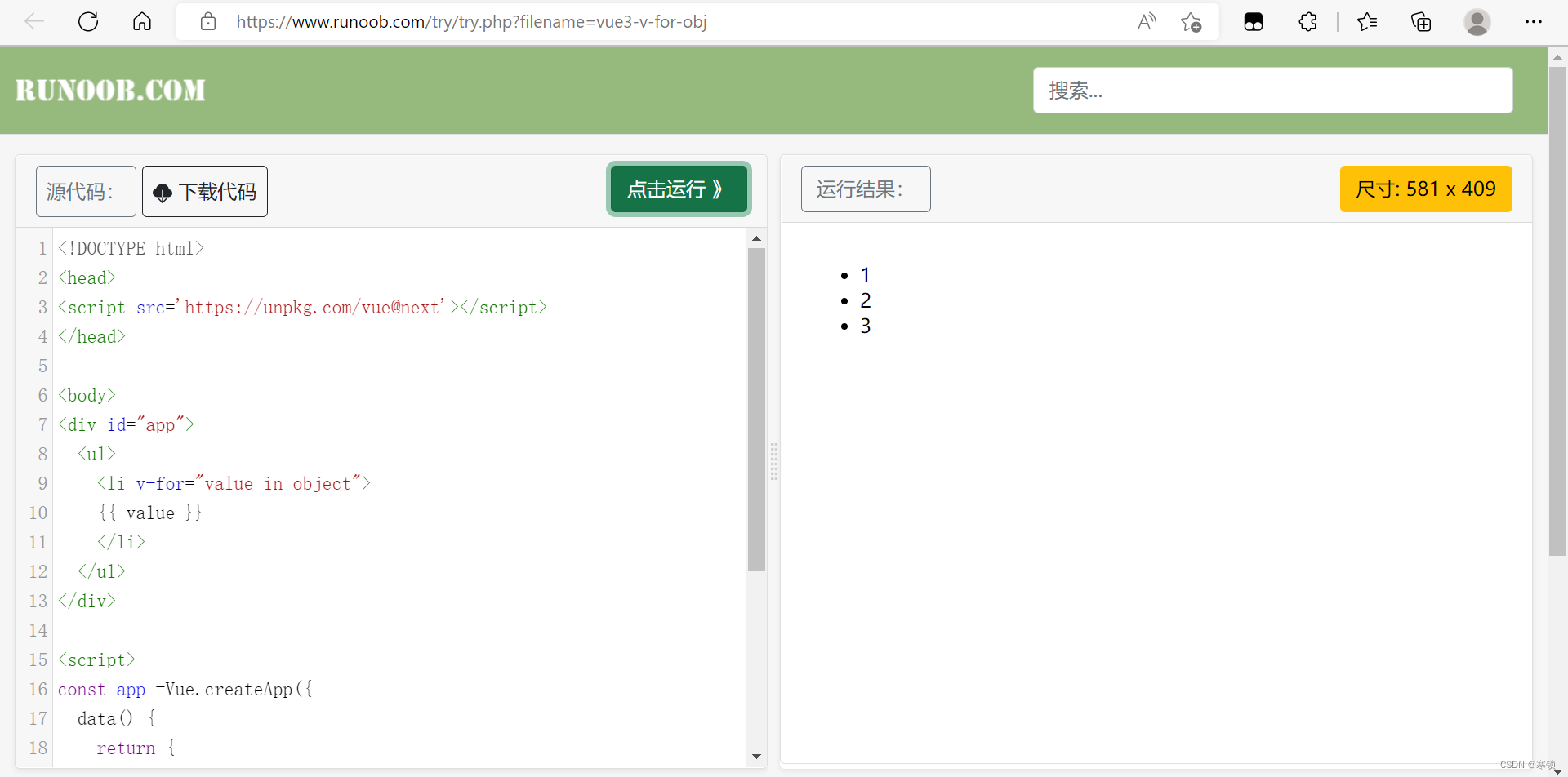This screenshot has width=1568, height=777.
Task: Activate the Read aloud icon
Action: [1147, 22]
